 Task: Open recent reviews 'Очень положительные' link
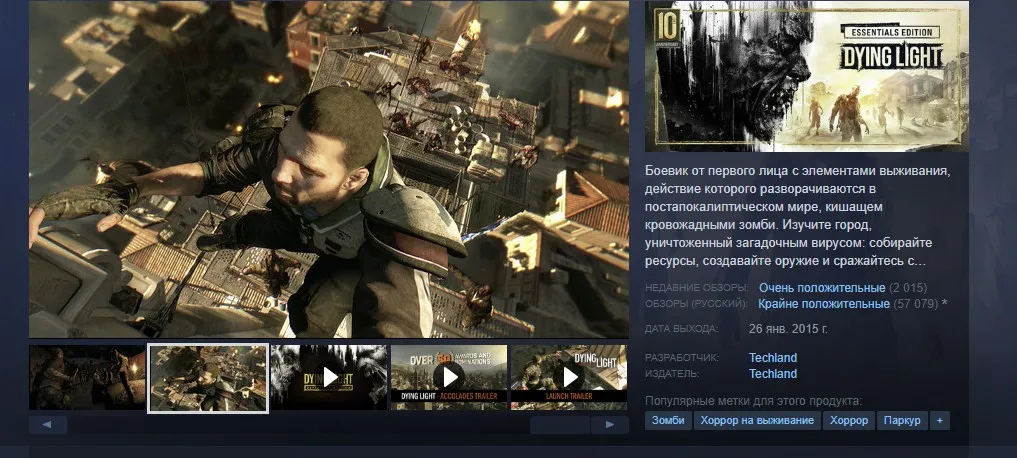tap(822, 287)
